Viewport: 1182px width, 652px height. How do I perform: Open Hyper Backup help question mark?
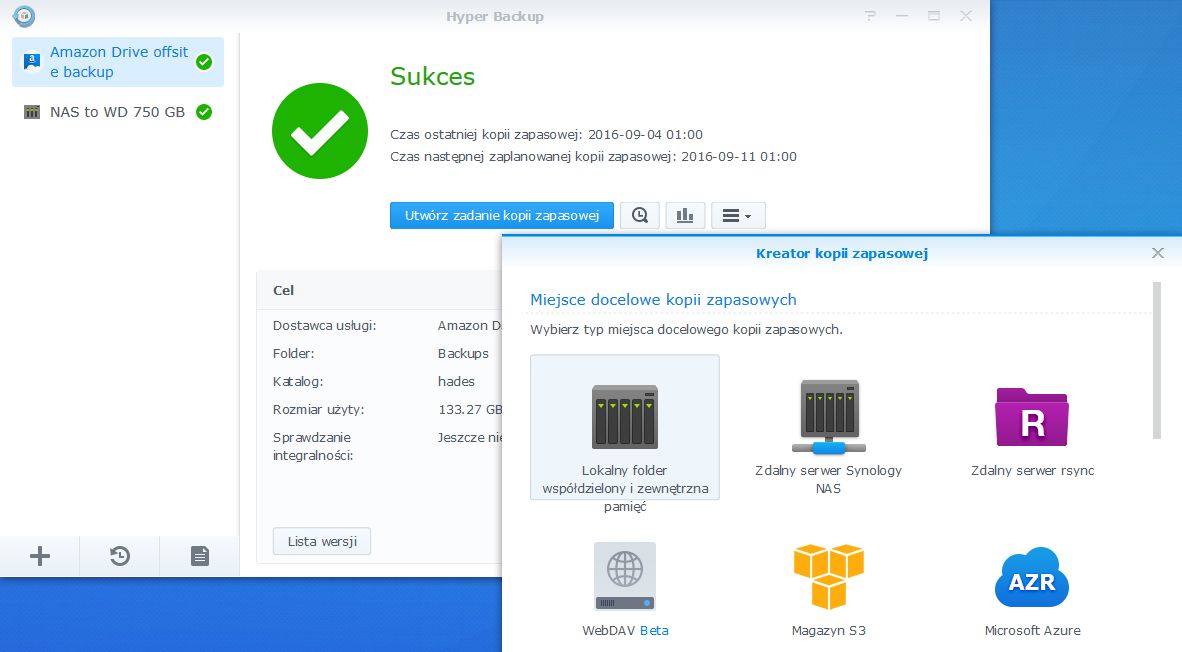(x=870, y=16)
